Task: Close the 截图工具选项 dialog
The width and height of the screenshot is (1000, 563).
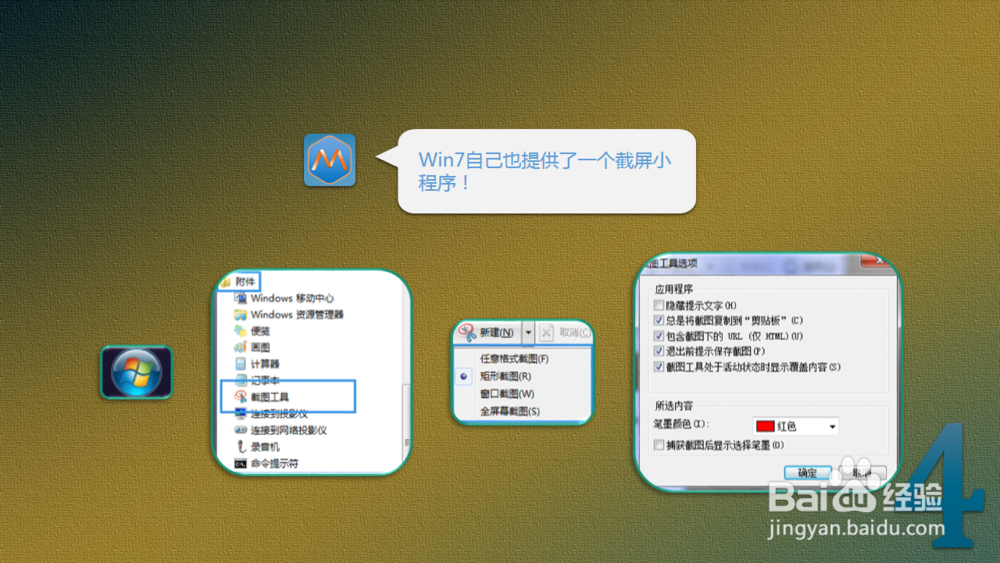Action: (x=878, y=260)
